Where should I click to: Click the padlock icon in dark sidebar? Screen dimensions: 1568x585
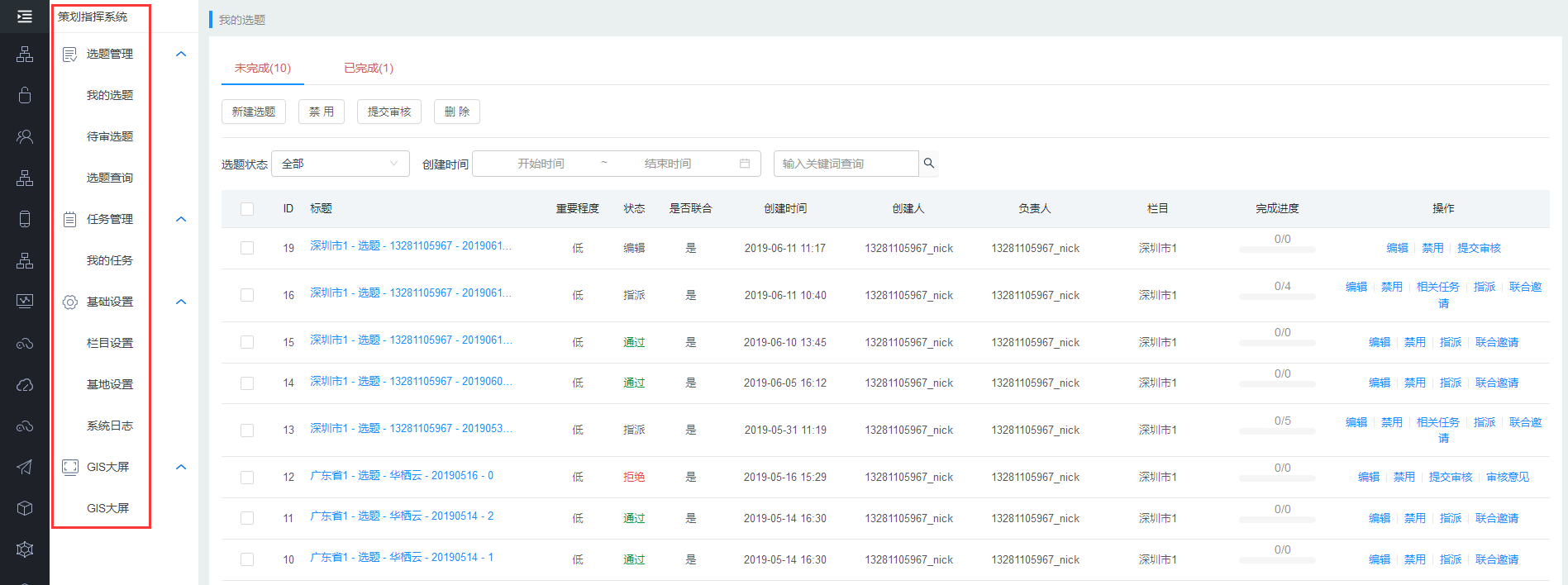25,95
